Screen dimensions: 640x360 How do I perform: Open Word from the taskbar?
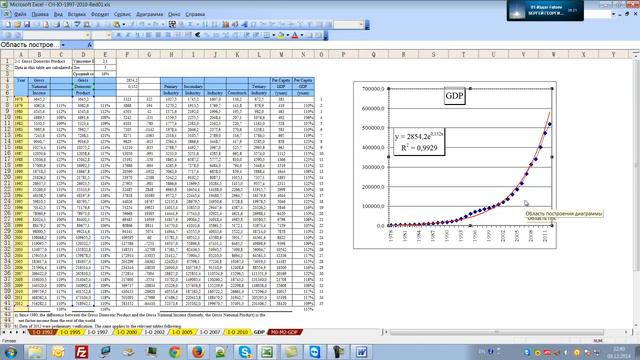pyautogui.click(x=361, y=352)
